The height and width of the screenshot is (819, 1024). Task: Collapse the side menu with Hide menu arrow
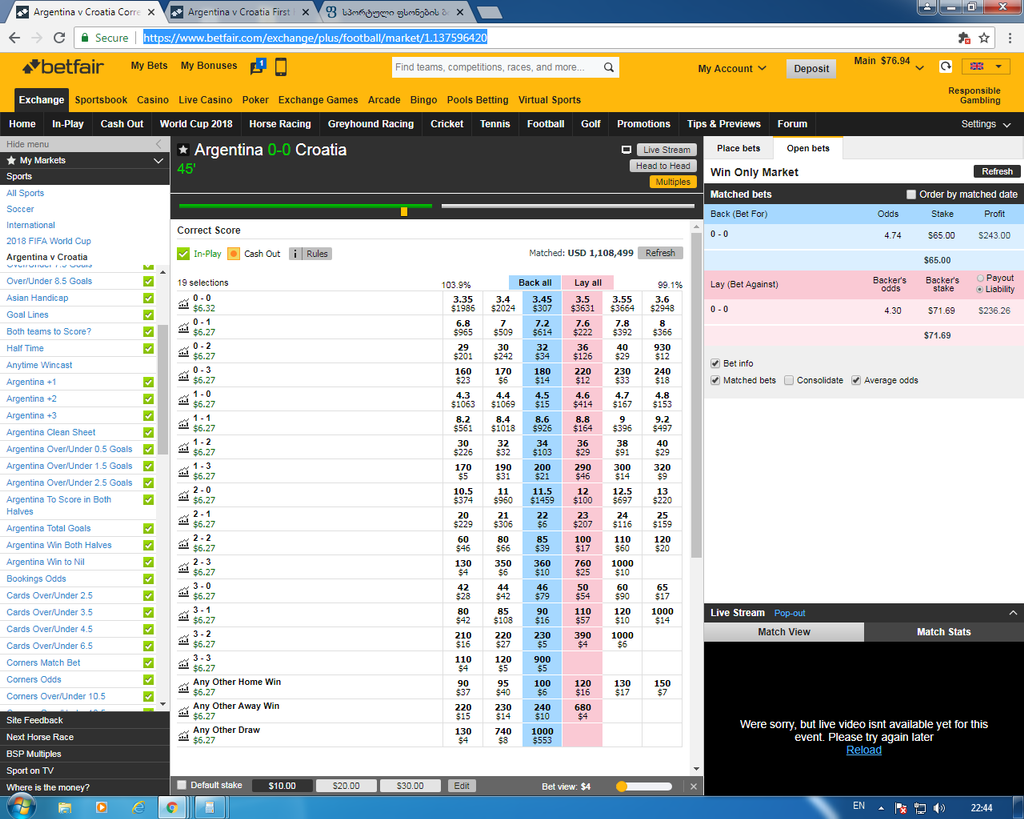point(158,144)
